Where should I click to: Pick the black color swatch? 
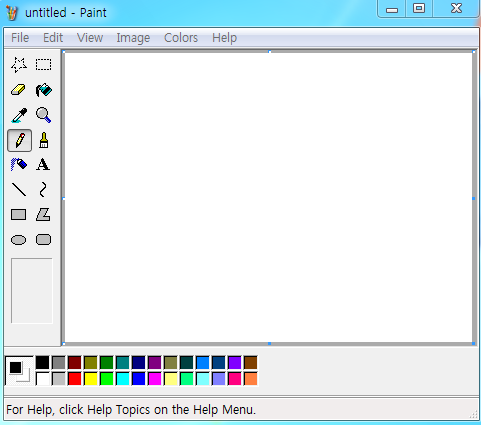coord(43,363)
